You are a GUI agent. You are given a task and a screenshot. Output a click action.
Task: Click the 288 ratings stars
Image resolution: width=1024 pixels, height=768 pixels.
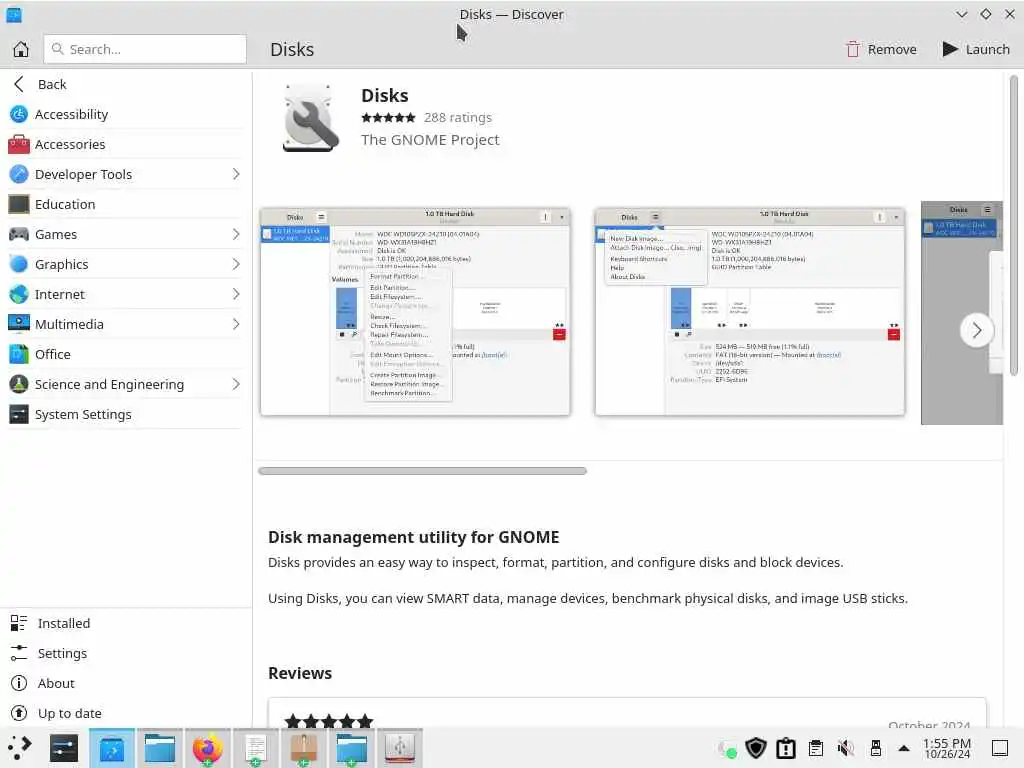pos(389,118)
